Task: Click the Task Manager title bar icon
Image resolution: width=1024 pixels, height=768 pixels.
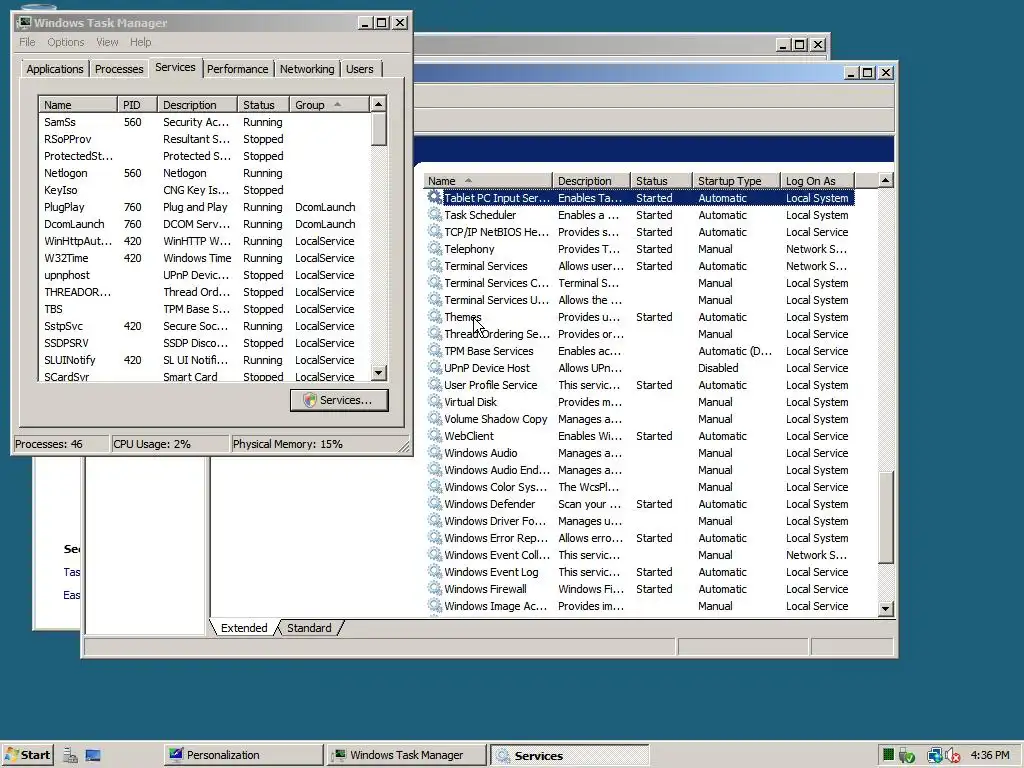Action: pyautogui.click(x=24, y=23)
